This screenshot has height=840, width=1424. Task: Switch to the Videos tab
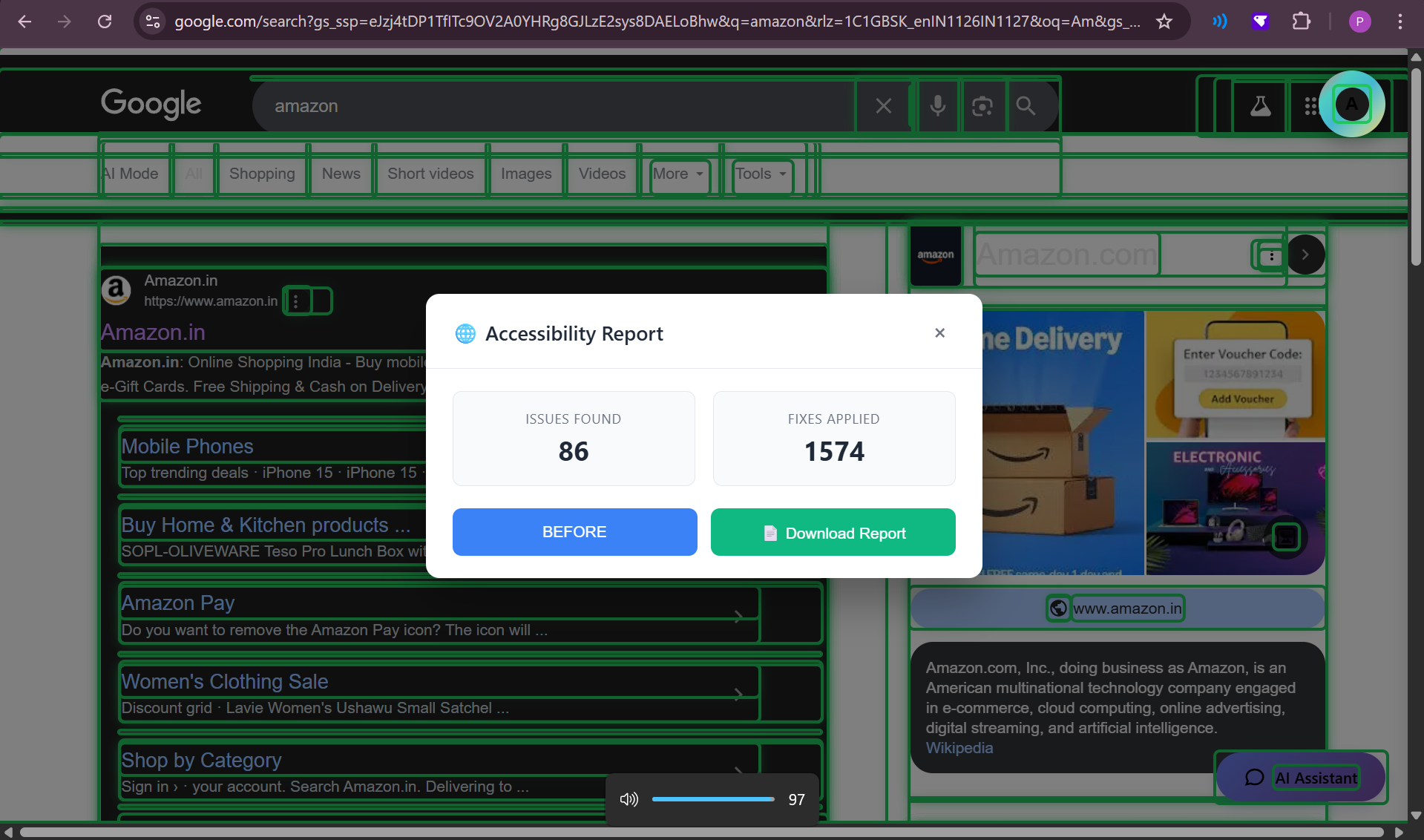click(602, 174)
